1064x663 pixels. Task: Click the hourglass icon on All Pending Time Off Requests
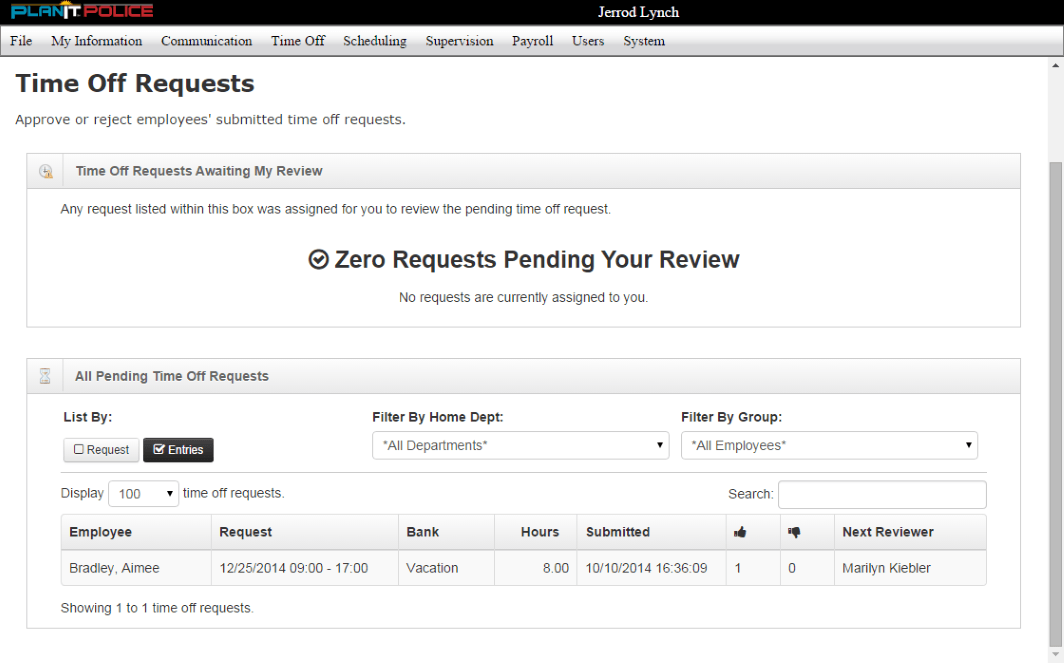45,375
